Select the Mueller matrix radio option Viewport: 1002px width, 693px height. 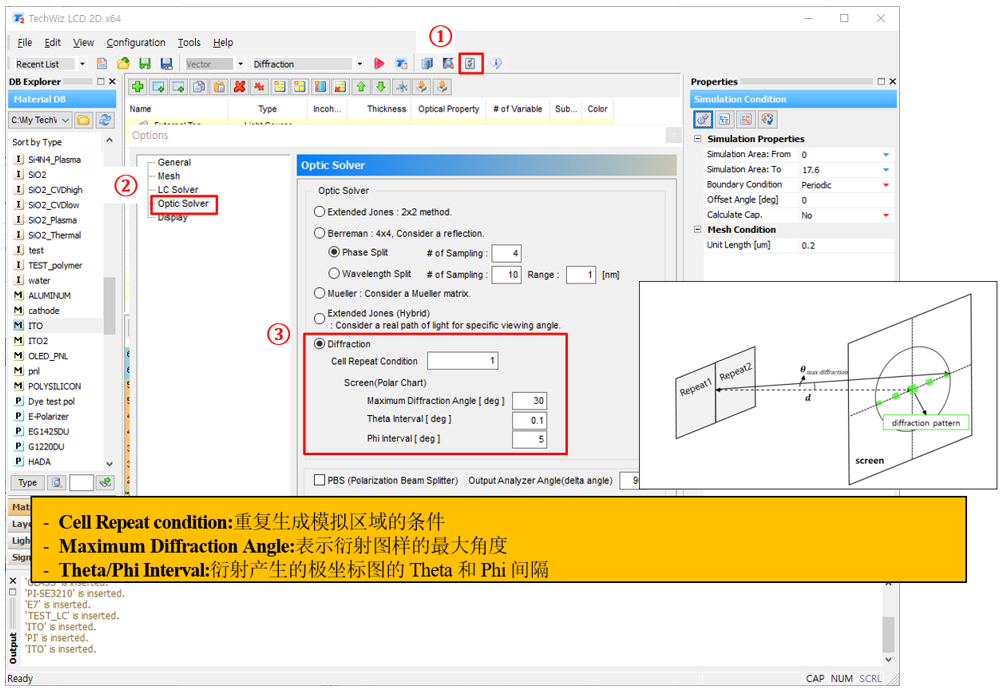pos(320,294)
